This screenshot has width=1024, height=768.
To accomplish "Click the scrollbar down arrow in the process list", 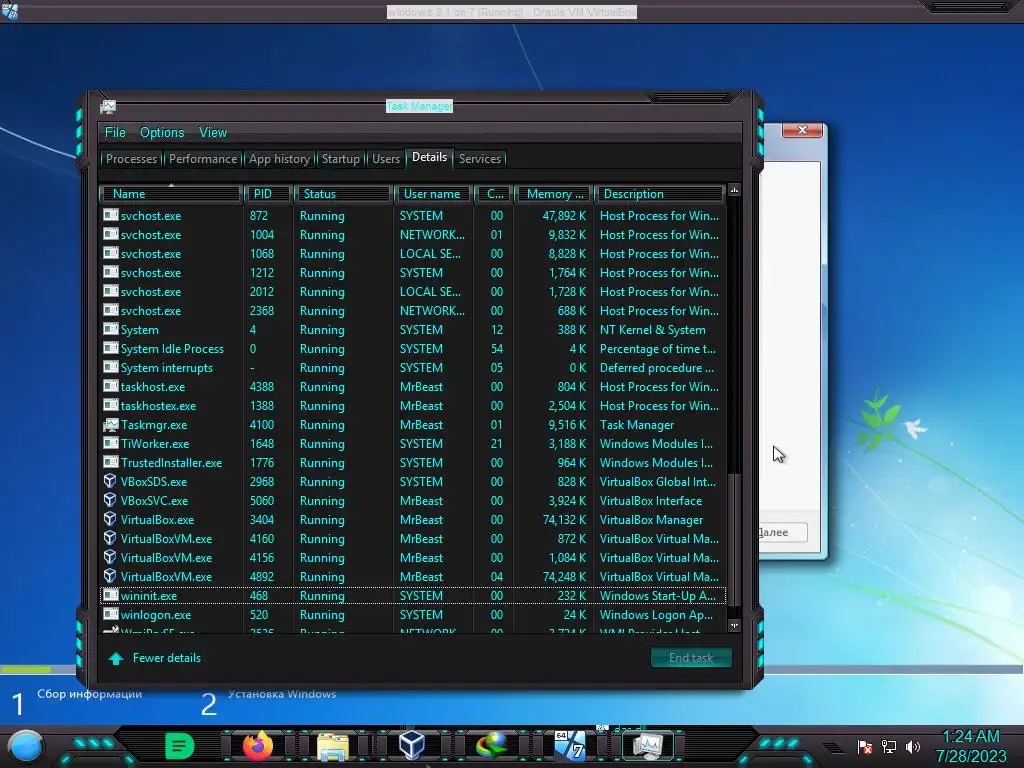I will (734, 625).
